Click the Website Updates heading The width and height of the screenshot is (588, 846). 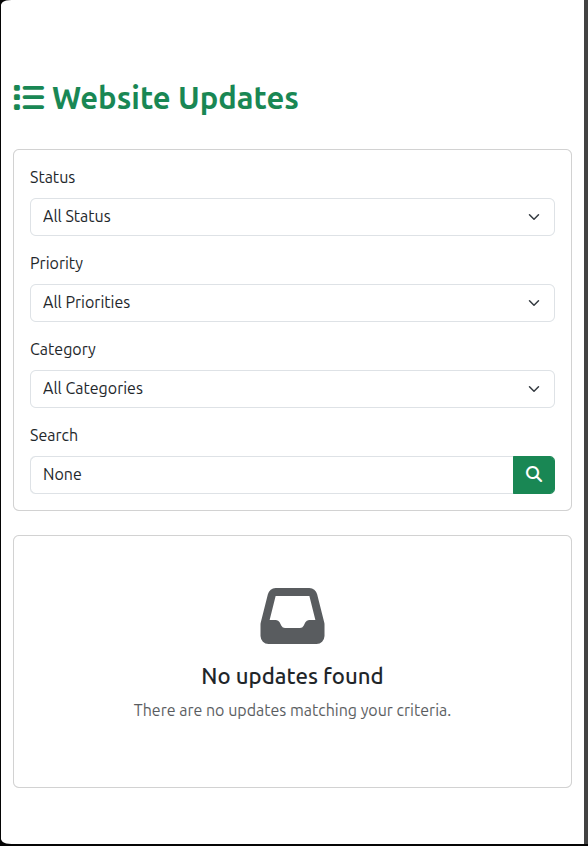pyautogui.click(x=175, y=98)
